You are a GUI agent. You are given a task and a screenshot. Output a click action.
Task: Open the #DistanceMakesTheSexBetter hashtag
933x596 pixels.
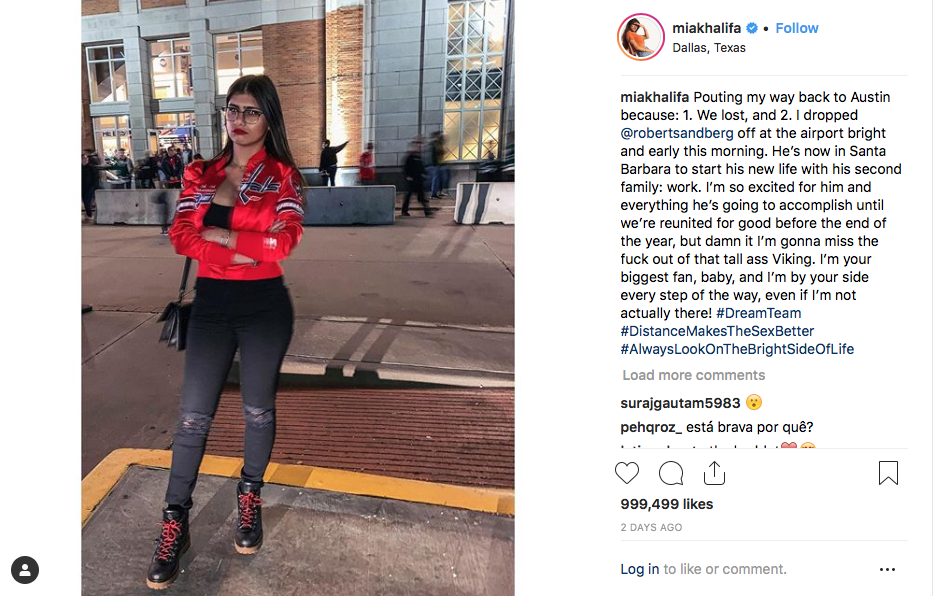pos(717,331)
